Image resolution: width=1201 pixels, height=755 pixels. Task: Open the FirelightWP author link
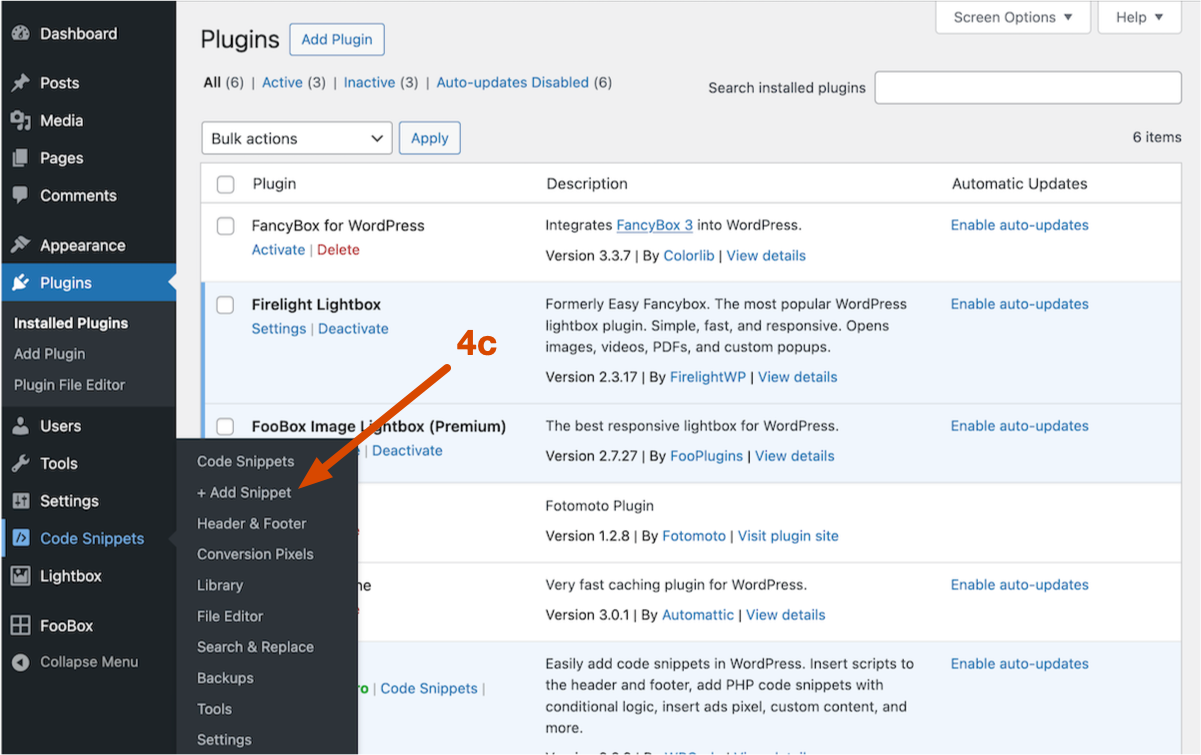[x=706, y=377]
